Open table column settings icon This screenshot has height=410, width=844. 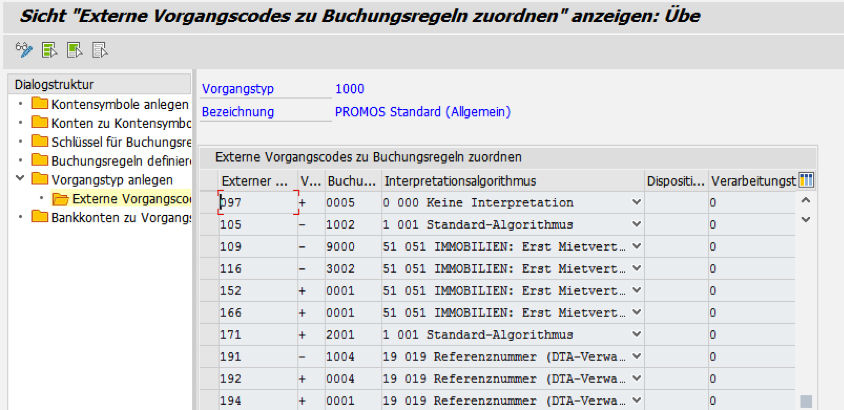[x=807, y=180]
